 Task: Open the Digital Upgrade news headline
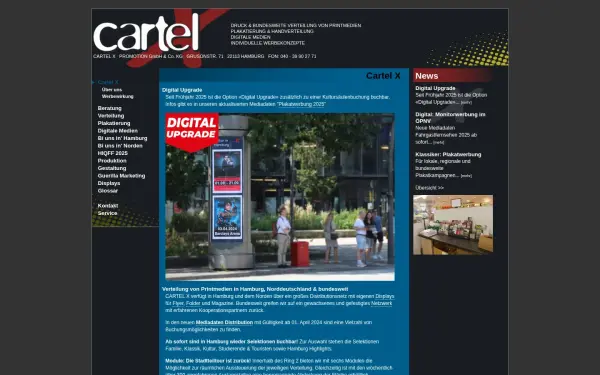(435, 88)
